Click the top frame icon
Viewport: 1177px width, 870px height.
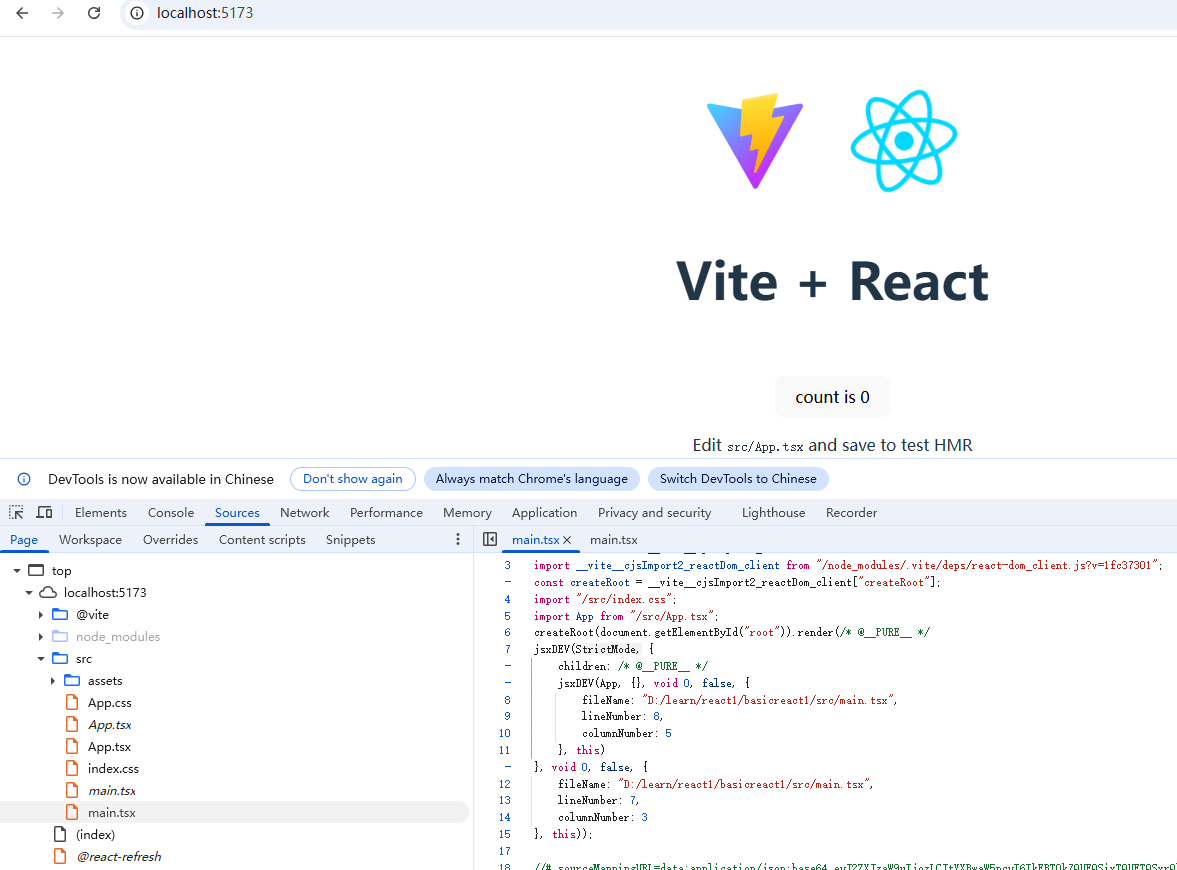pyautogui.click(x=36, y=570)
